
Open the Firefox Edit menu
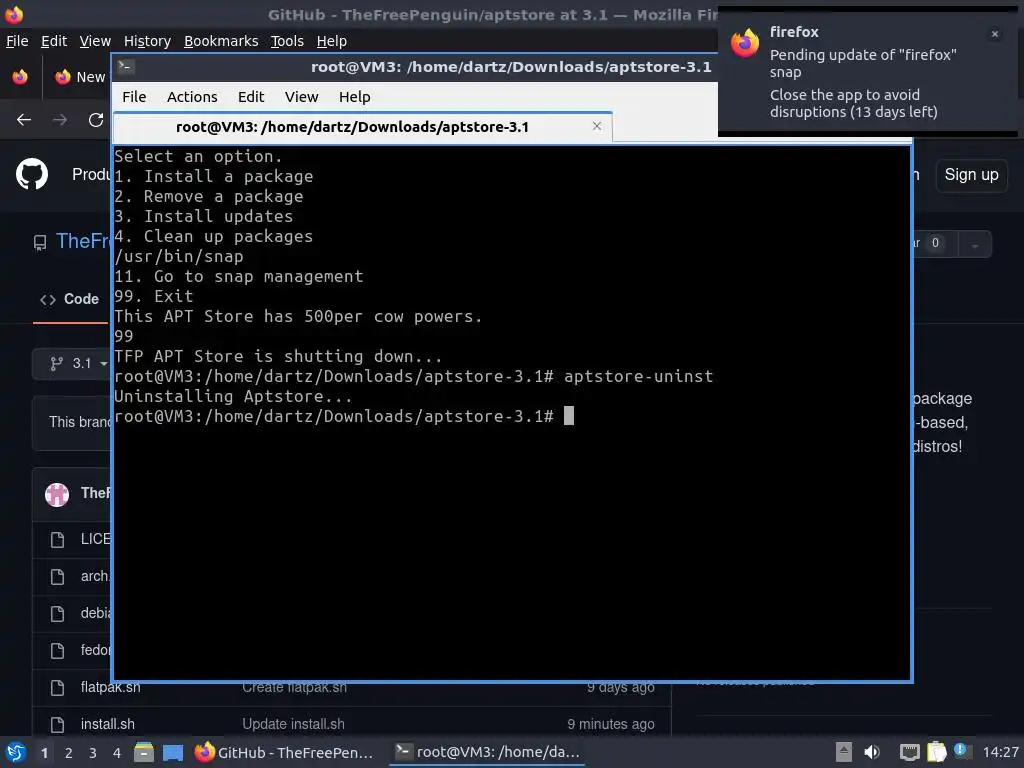point(54,41)
